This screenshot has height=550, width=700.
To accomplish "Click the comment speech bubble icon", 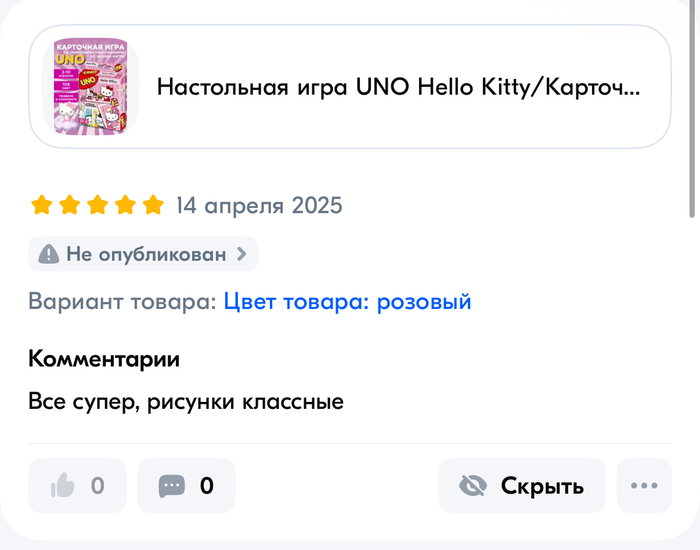I will coord(172,486).
